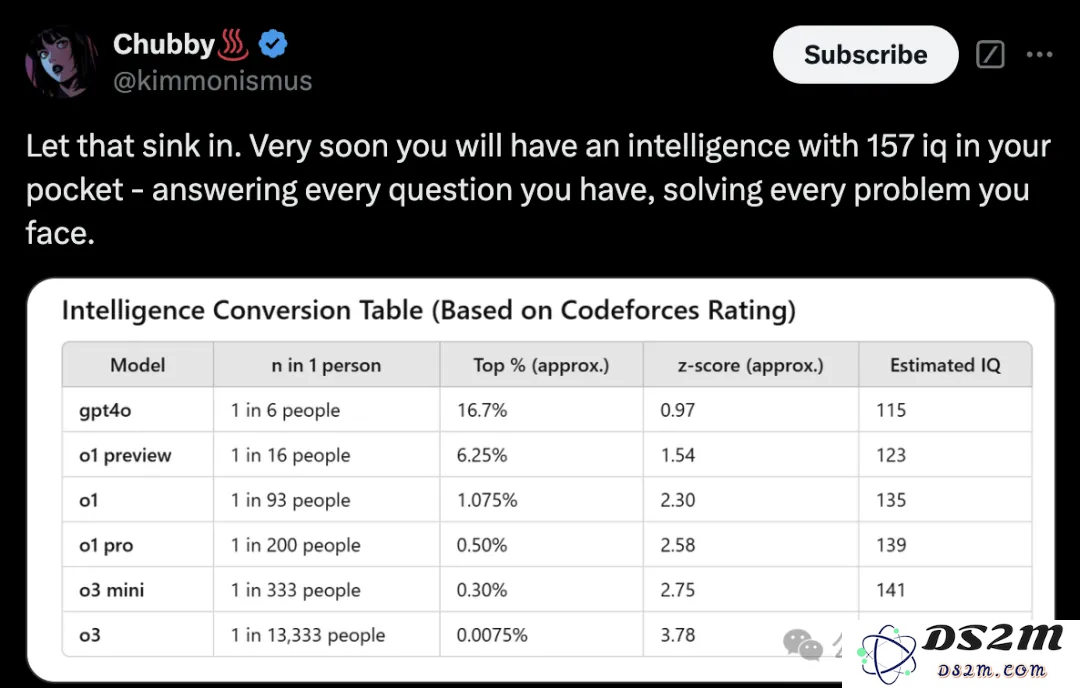Click the Model column header
Image resolution: width=1080 pixels, height=688 pixels.
pos(138,365)
